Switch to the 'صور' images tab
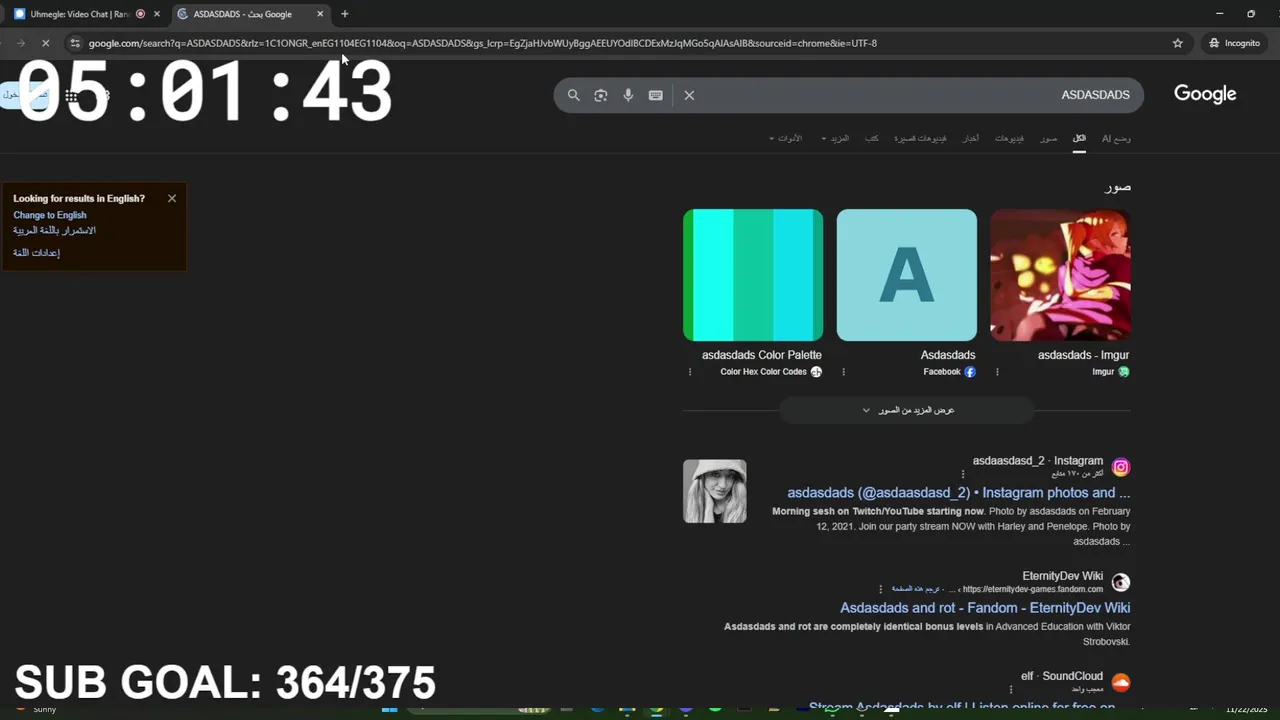Image resolution: width=1280 pixels, height=720 pixels. click(1048, 139)
